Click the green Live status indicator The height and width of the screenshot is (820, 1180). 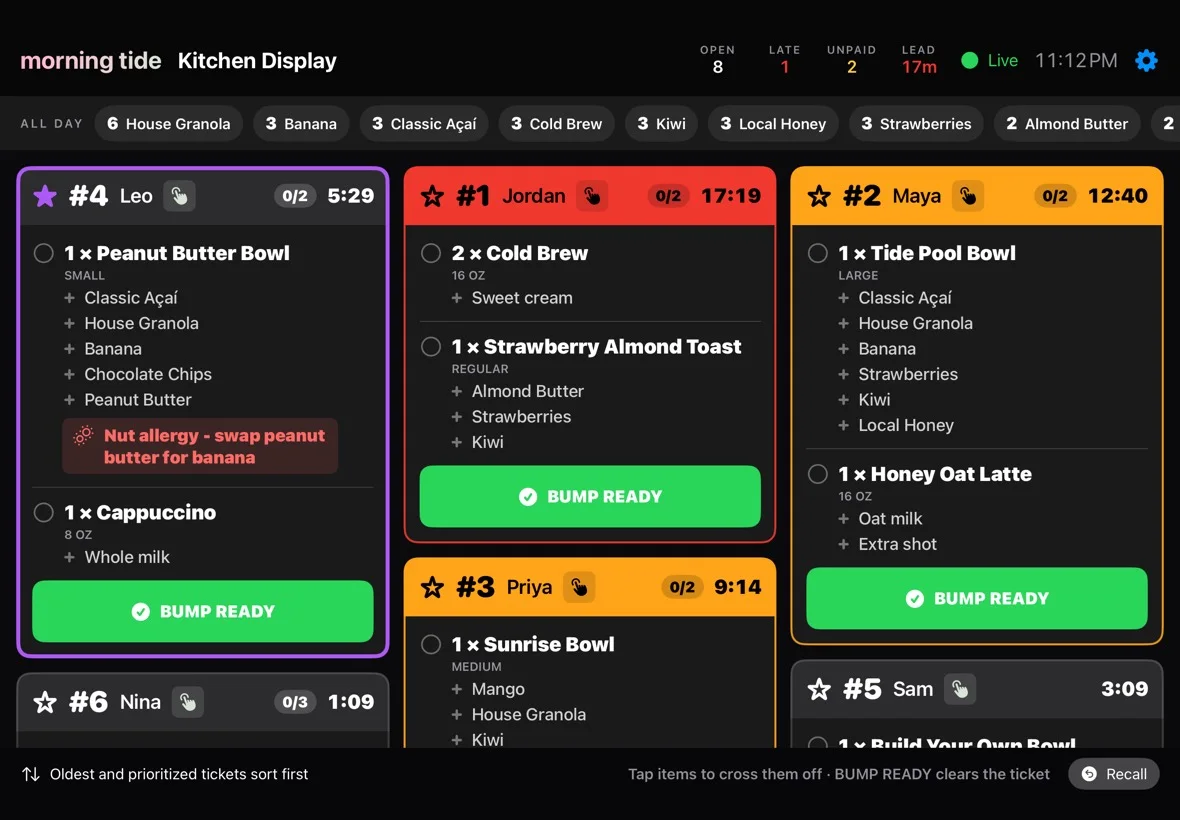pos(990,60)
